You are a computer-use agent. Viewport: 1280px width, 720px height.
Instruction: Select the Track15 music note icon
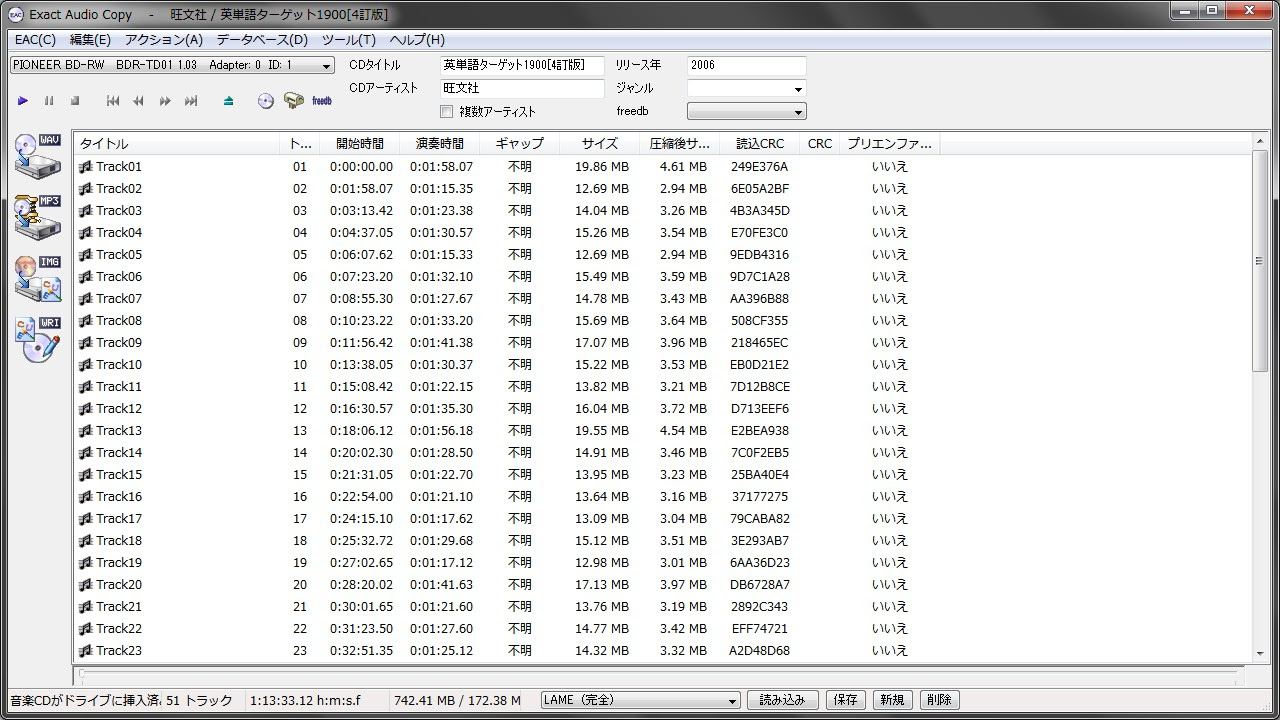pyautogui.click(x=86, y=475)
